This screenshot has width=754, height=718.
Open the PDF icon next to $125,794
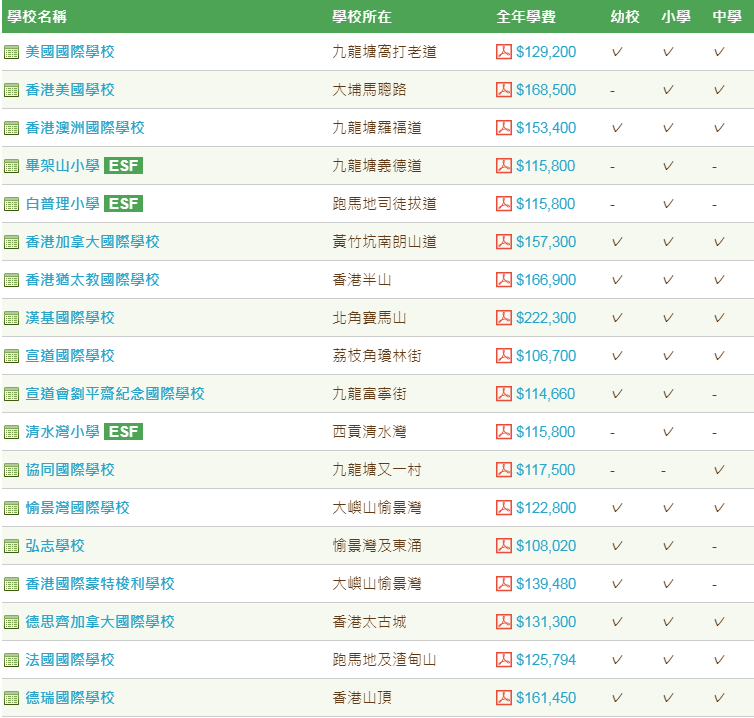point(503,659)
